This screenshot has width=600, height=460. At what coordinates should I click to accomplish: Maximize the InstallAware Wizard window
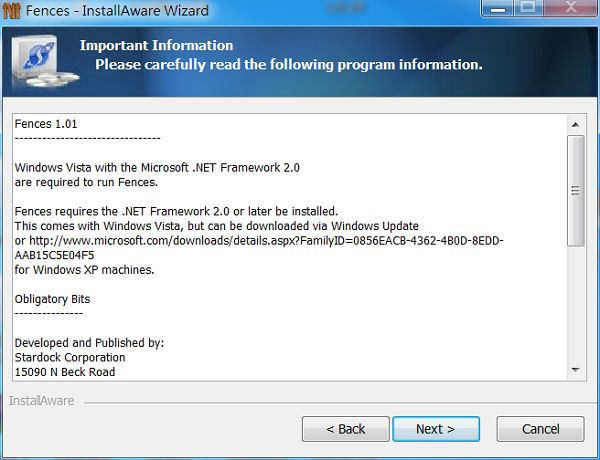click(528, 8)
